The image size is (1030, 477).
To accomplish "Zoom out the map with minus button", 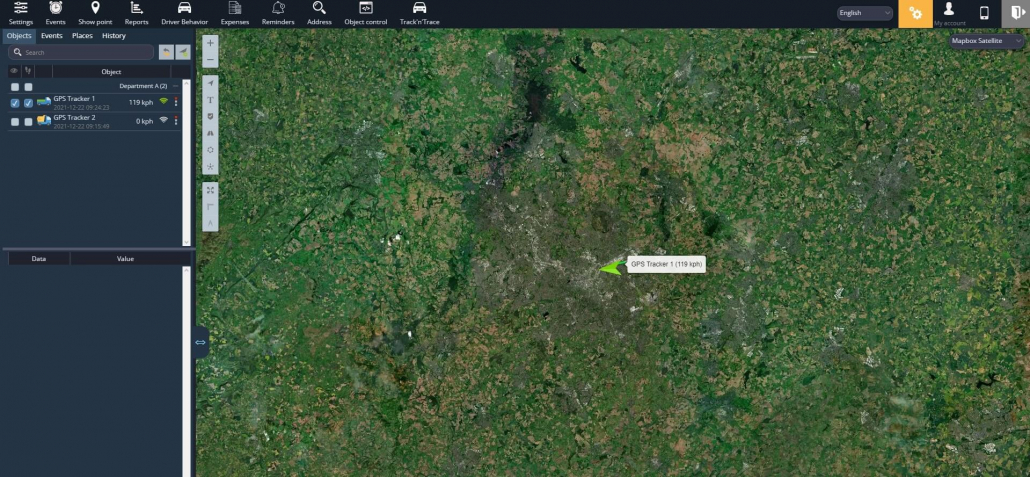I will click(210, 60).
